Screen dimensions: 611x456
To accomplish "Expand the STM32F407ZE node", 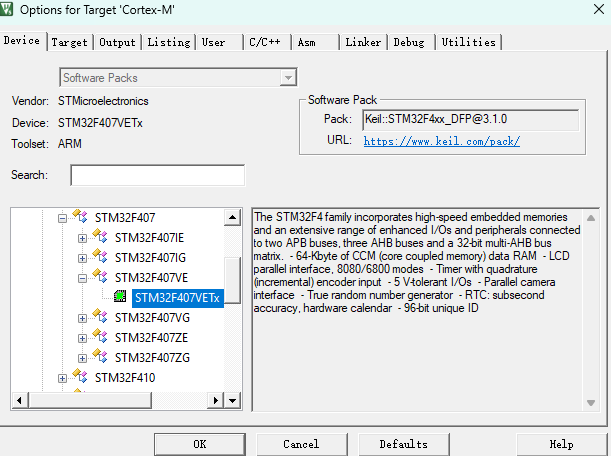I will point(82,338).
